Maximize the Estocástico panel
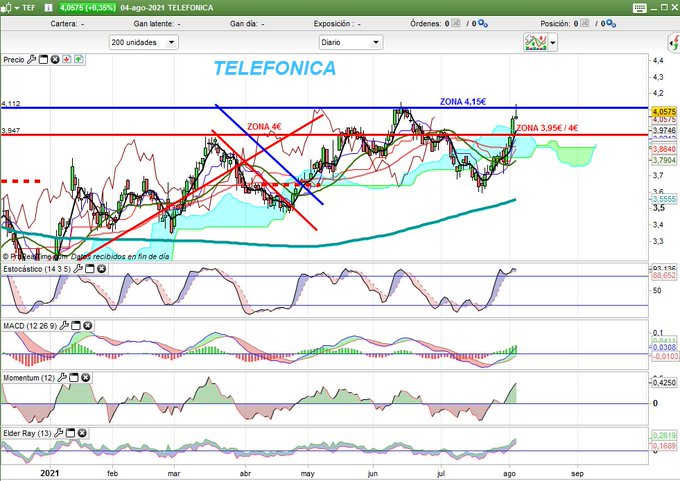The width and height of the screenshot is (680, 481). 90,269
